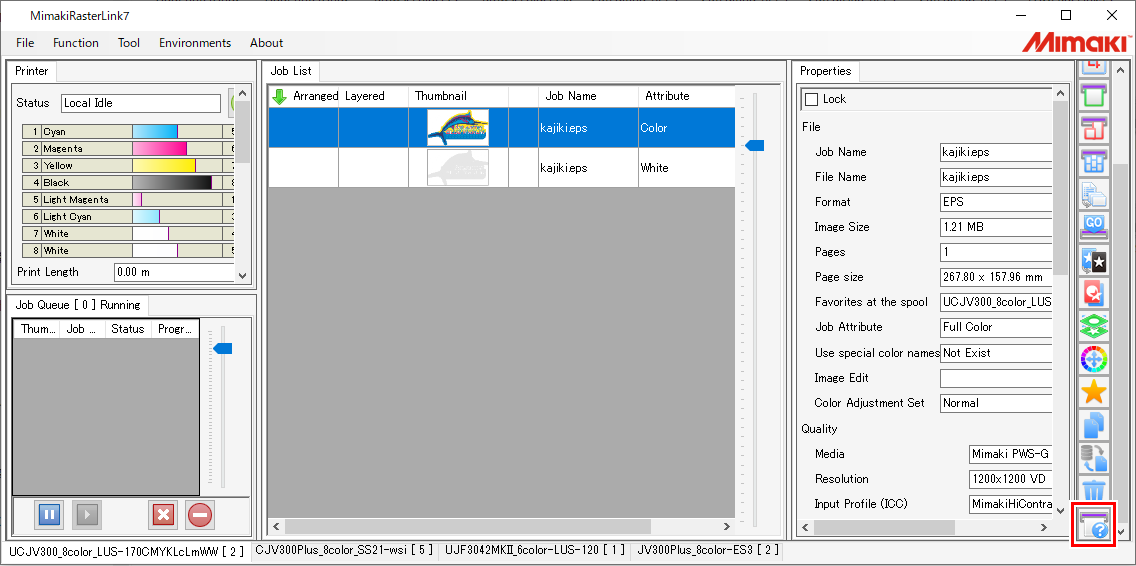
Task: Click the blue trash can Delete icon
Action: (1094, 490)
